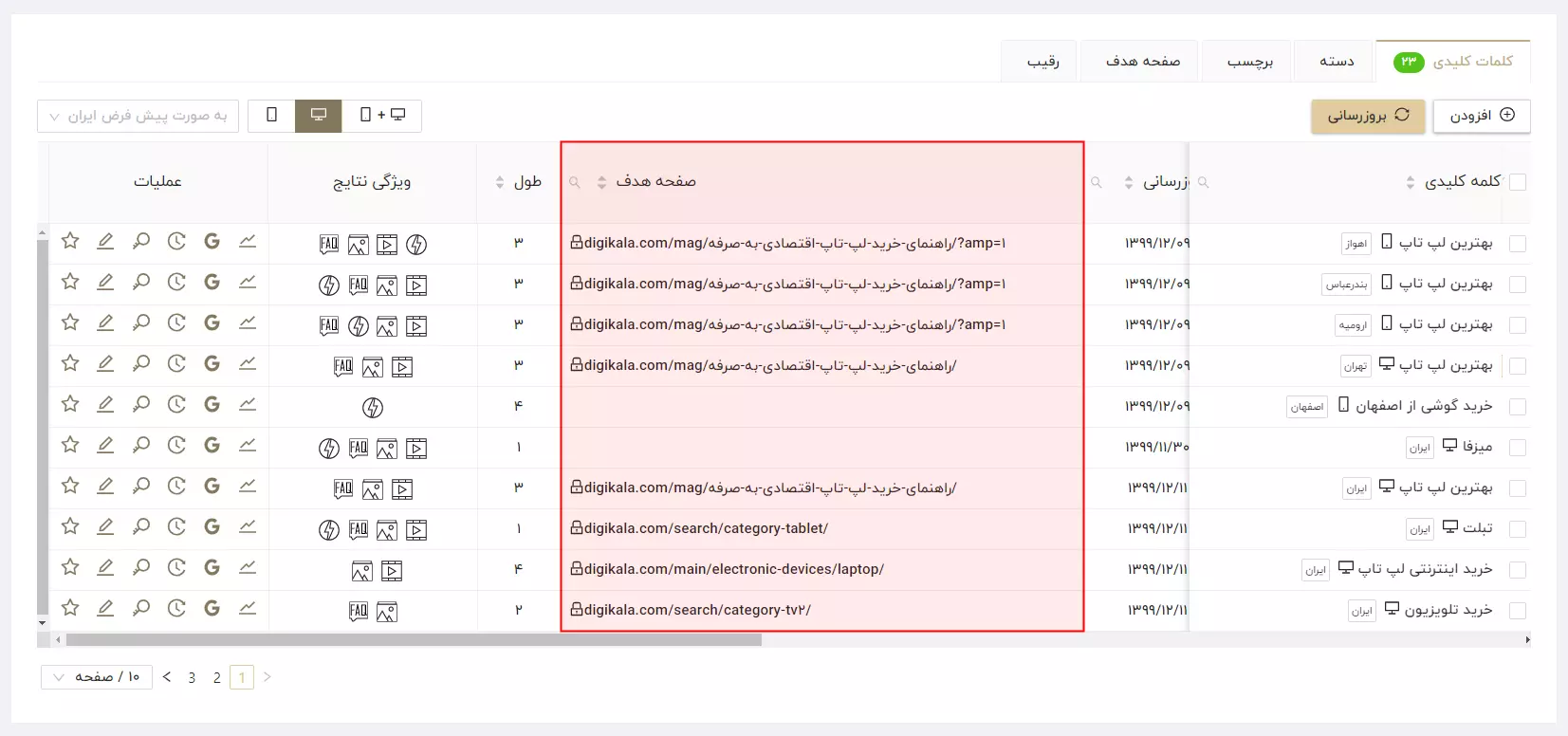Click video feature icon in خرید اینترنتی لپ تاپ row

pyautogui.click(x=392, y=571)
